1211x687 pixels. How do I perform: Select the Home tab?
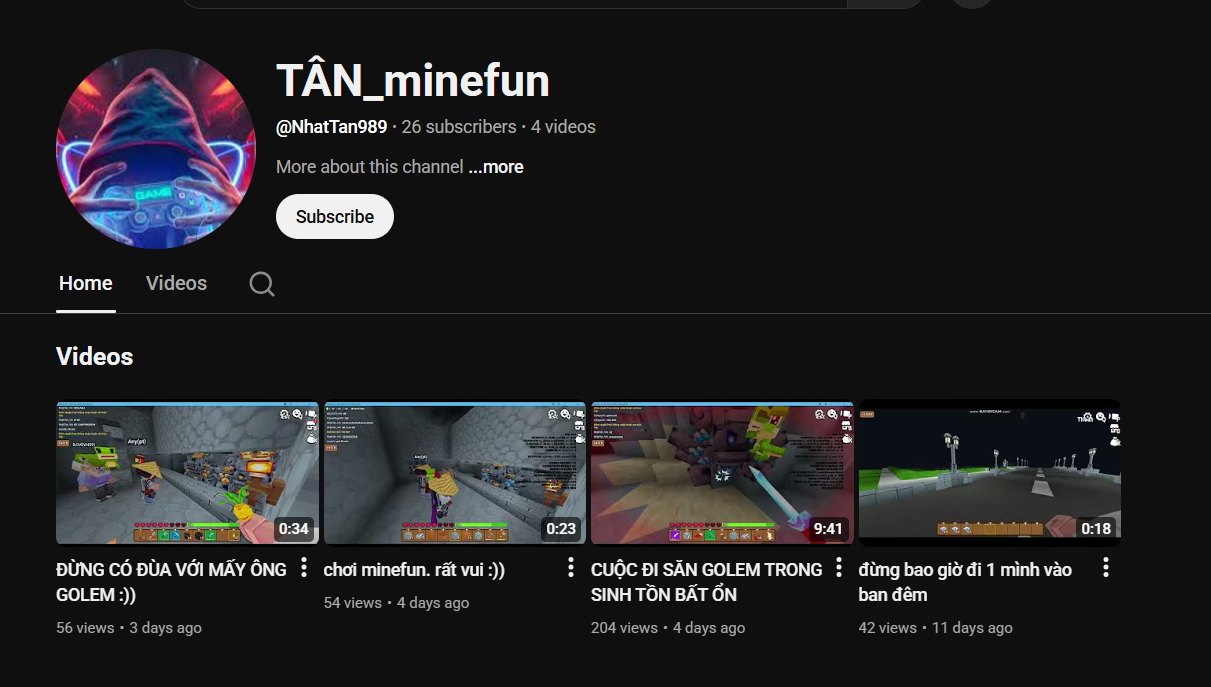click(x=85, y=284)
